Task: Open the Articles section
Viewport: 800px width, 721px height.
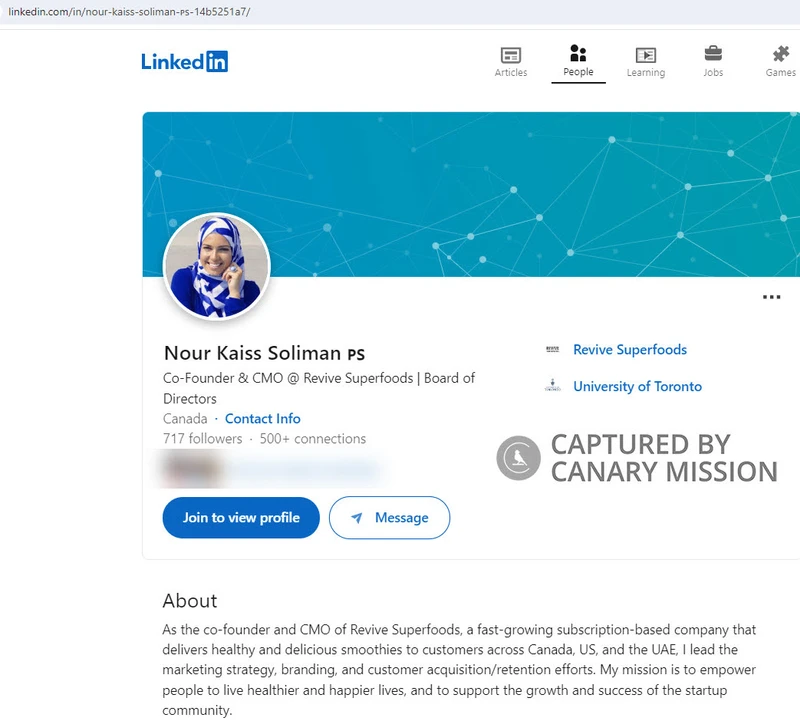Action: 511,62
